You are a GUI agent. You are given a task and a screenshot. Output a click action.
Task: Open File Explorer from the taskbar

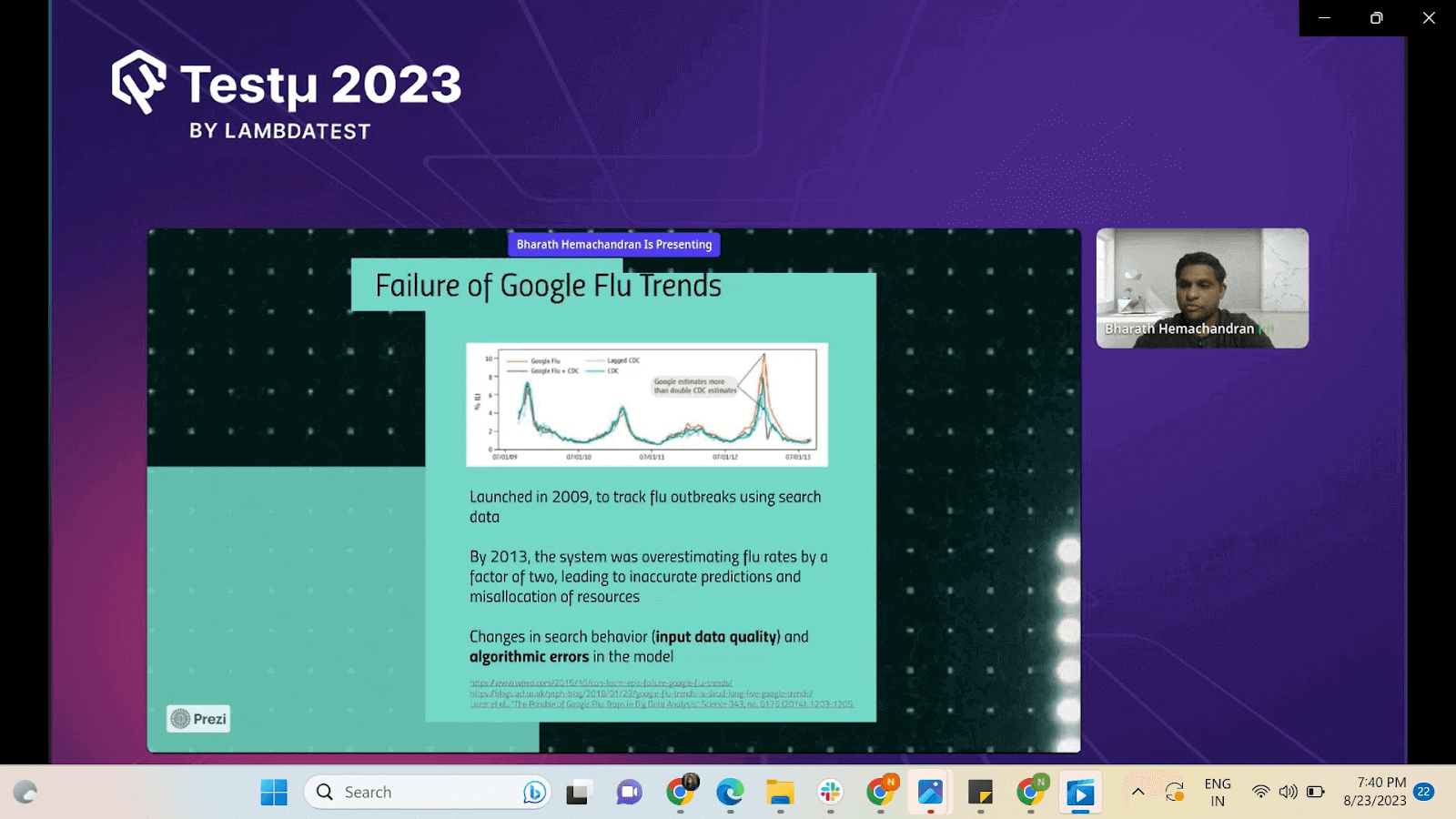click(778, 792)
